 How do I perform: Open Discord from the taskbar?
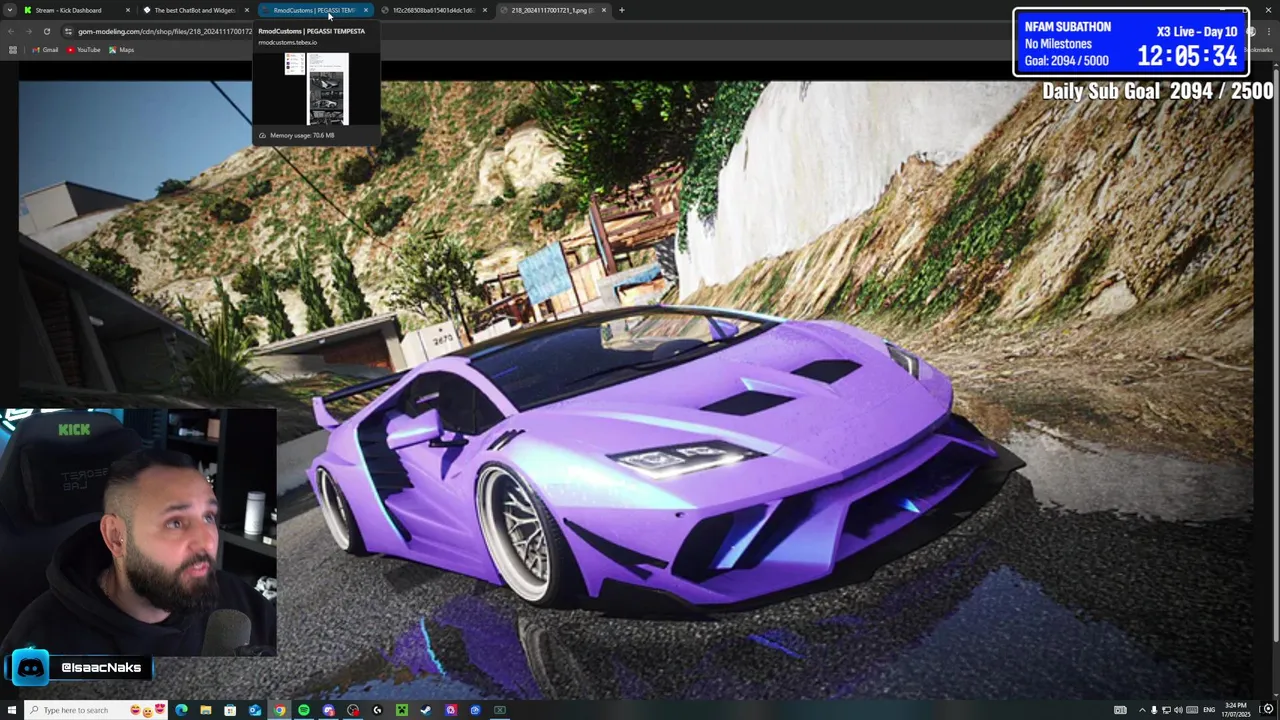[328, 710]
